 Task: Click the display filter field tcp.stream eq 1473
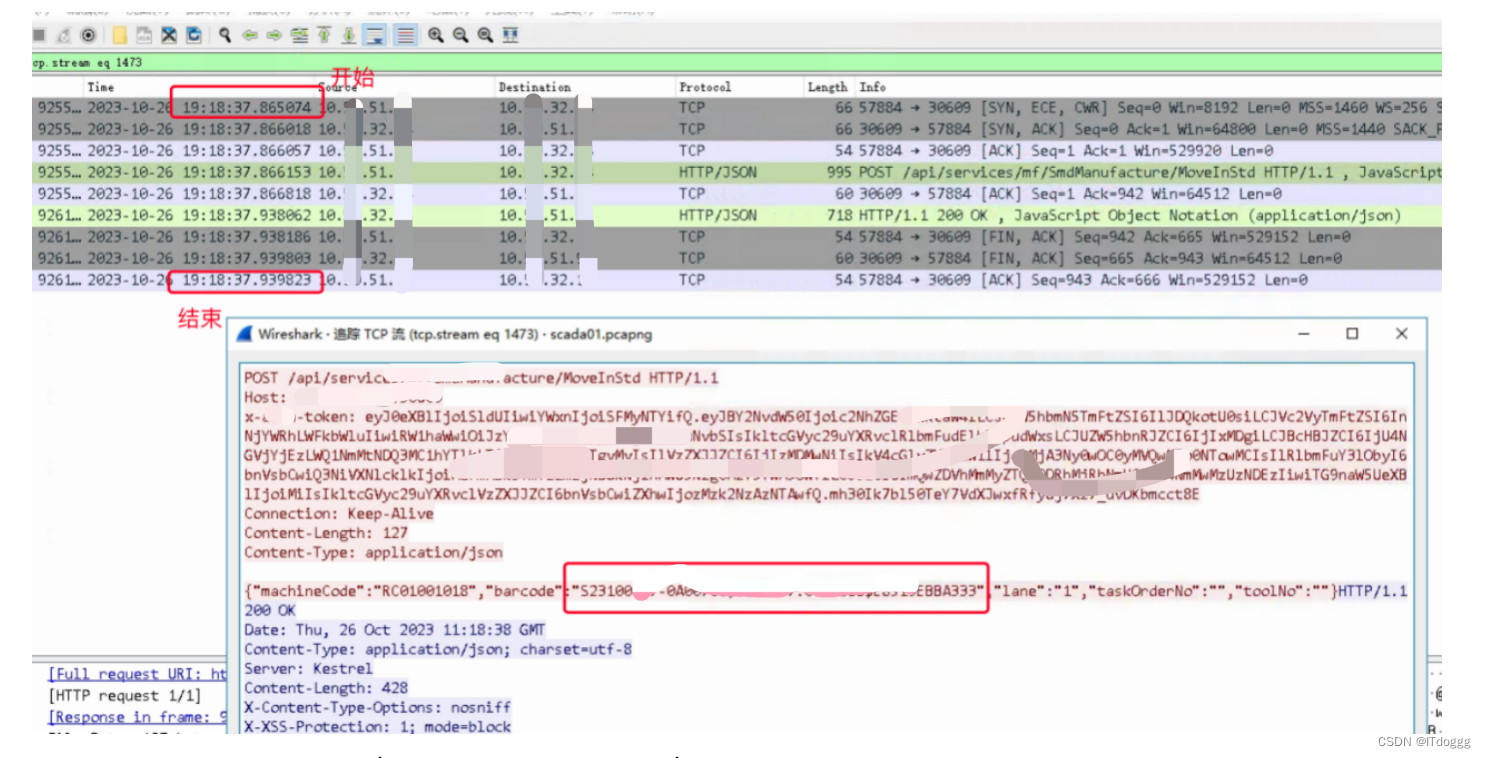[x=736, y=62]
